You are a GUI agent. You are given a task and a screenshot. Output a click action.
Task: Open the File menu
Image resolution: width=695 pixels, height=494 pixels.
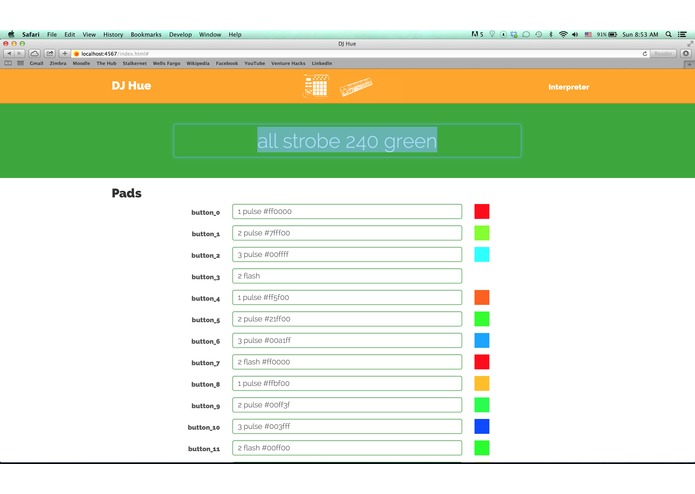point(52,35)
